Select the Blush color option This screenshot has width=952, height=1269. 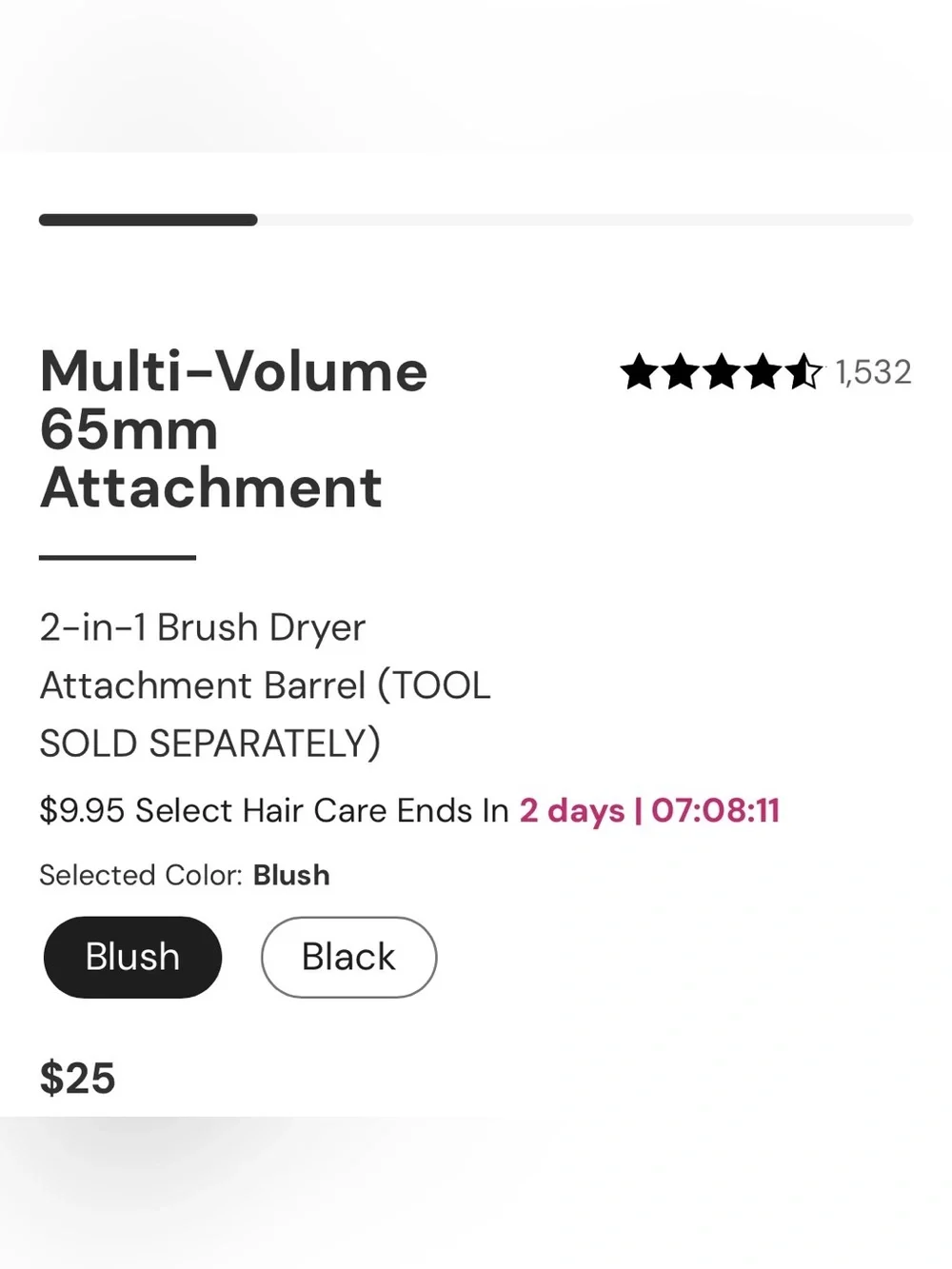[x=132, y=957]
